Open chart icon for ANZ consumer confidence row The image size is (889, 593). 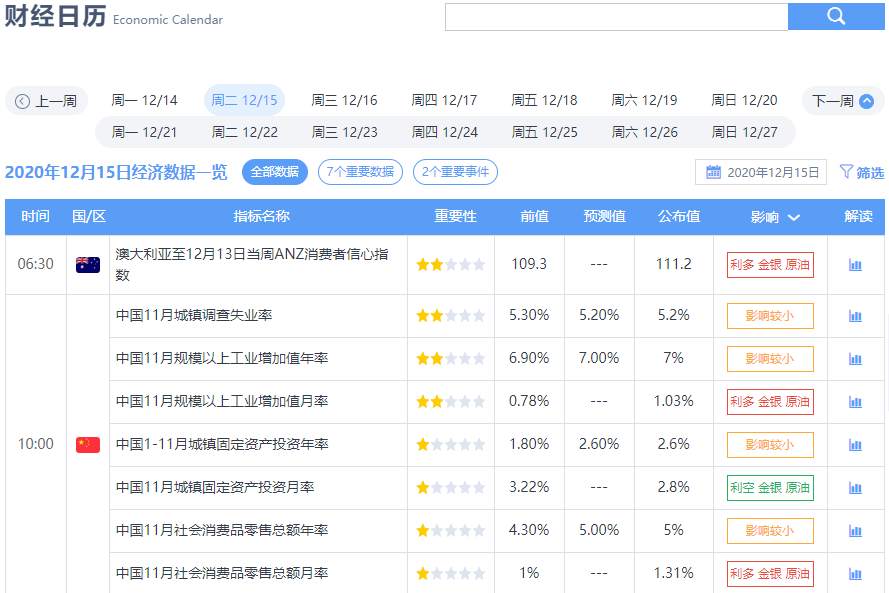[855, 265]
